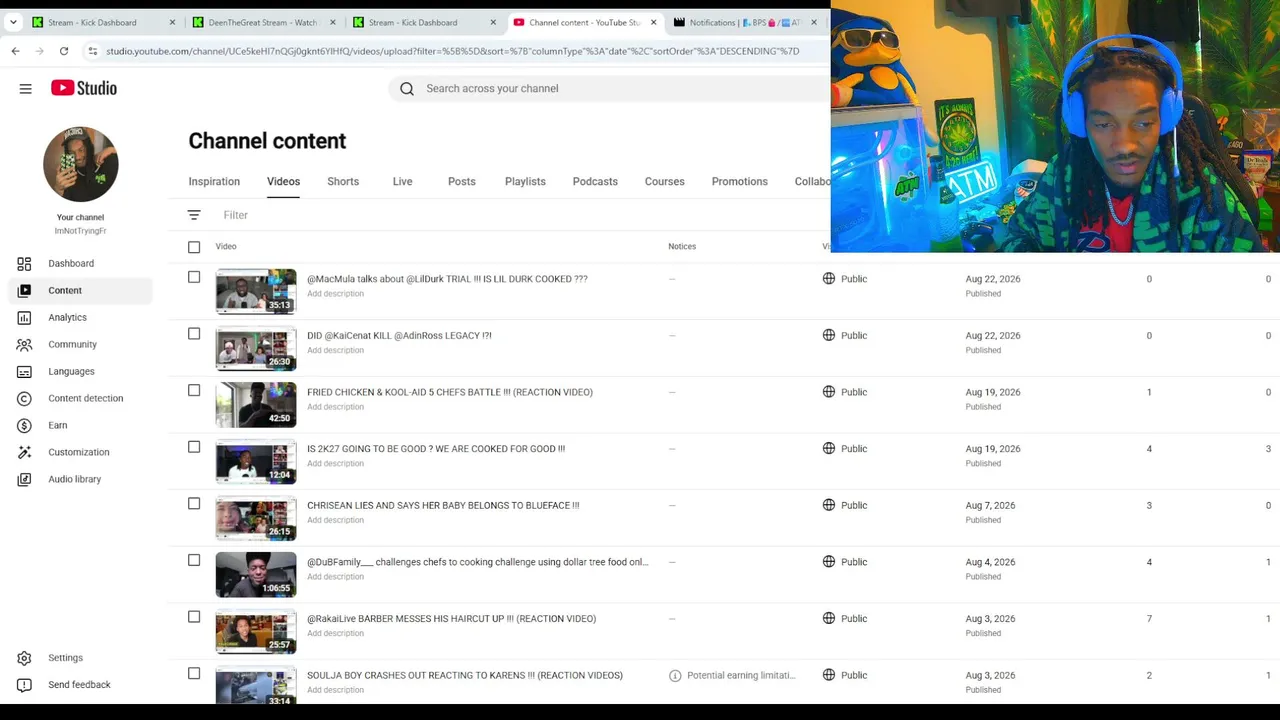The width and height of the screenshot is (1280, 720).
Task: Switch to the Promotions tab
Action: 740,182
